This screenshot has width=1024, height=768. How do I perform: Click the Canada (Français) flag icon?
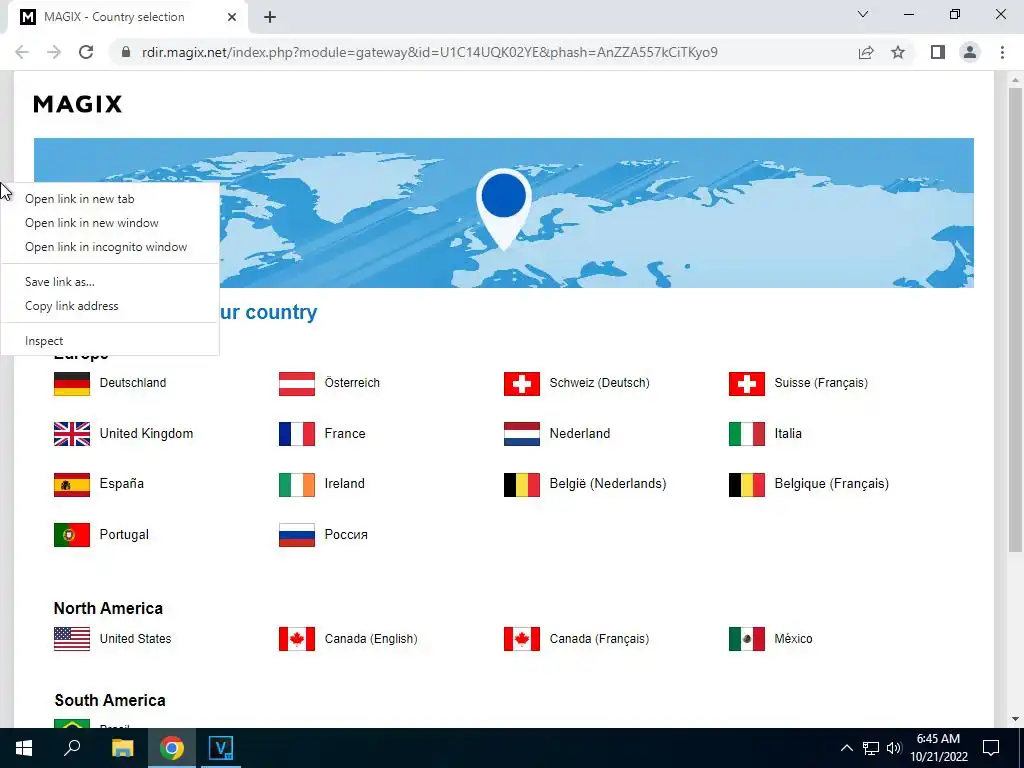(522, 639)
